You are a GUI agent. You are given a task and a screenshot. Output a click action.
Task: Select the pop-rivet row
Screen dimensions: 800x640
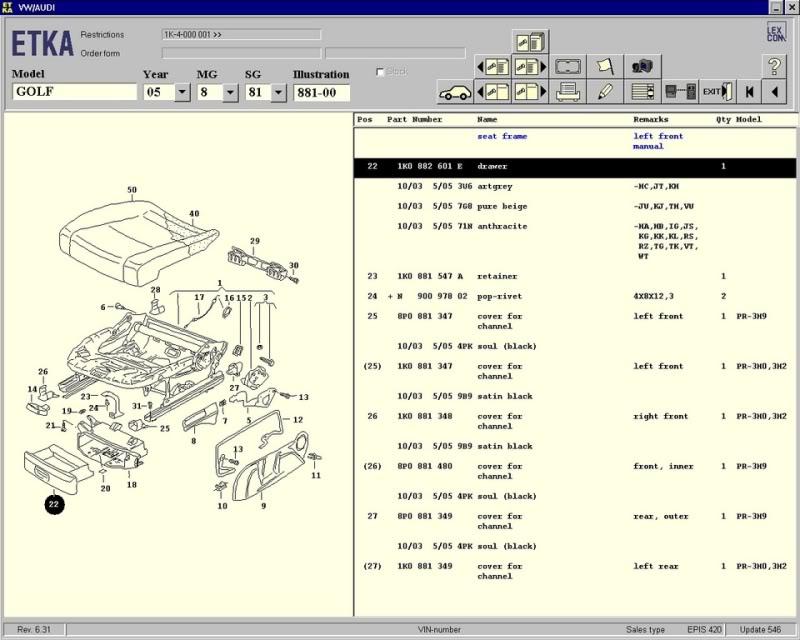(575, 297)
